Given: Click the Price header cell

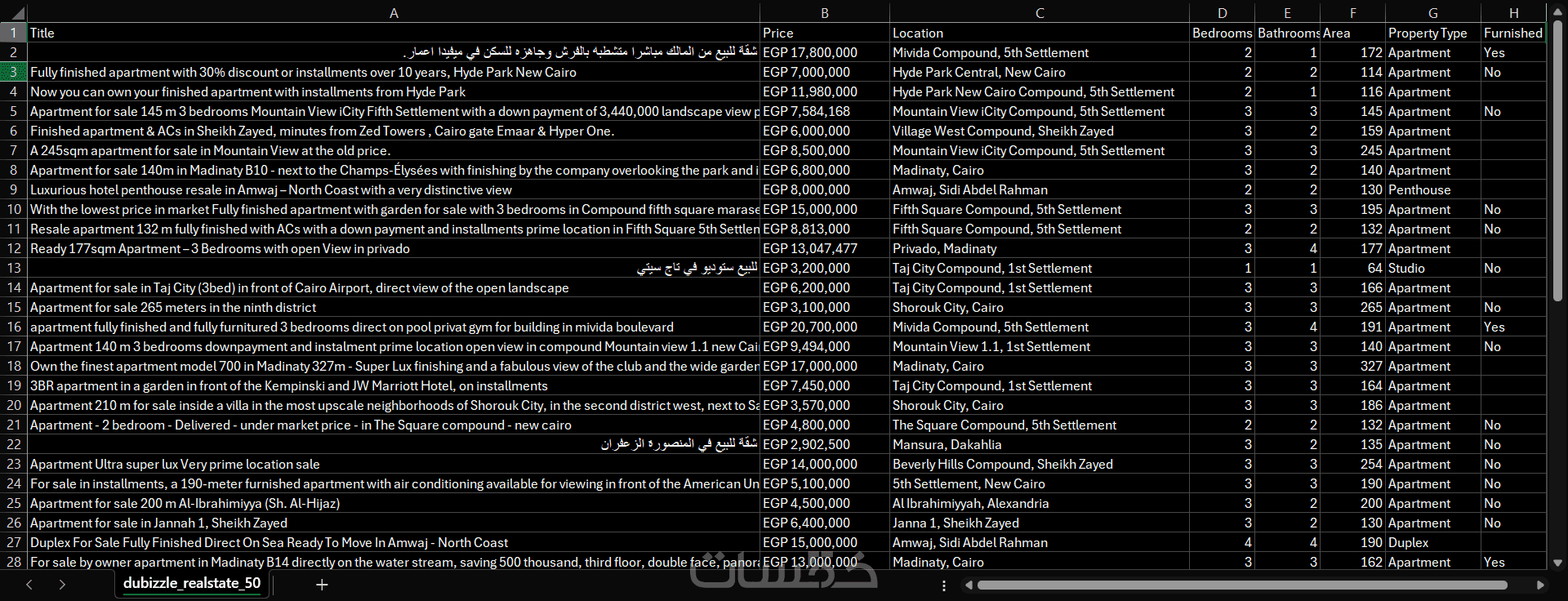Looking at the screenshot, I should [x=825, y=33].
